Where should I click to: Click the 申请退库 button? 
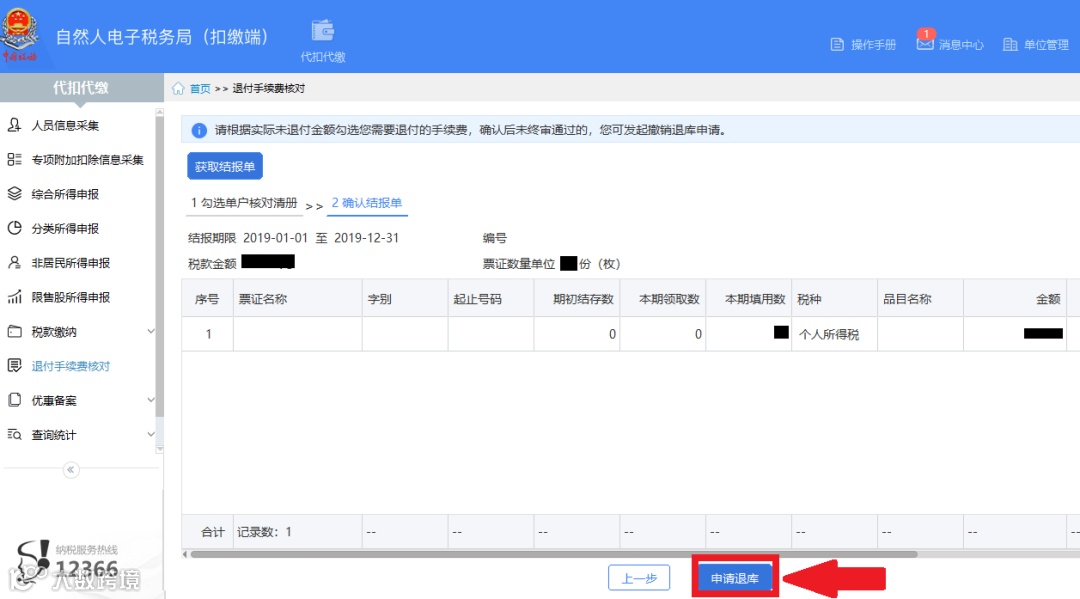735,578
